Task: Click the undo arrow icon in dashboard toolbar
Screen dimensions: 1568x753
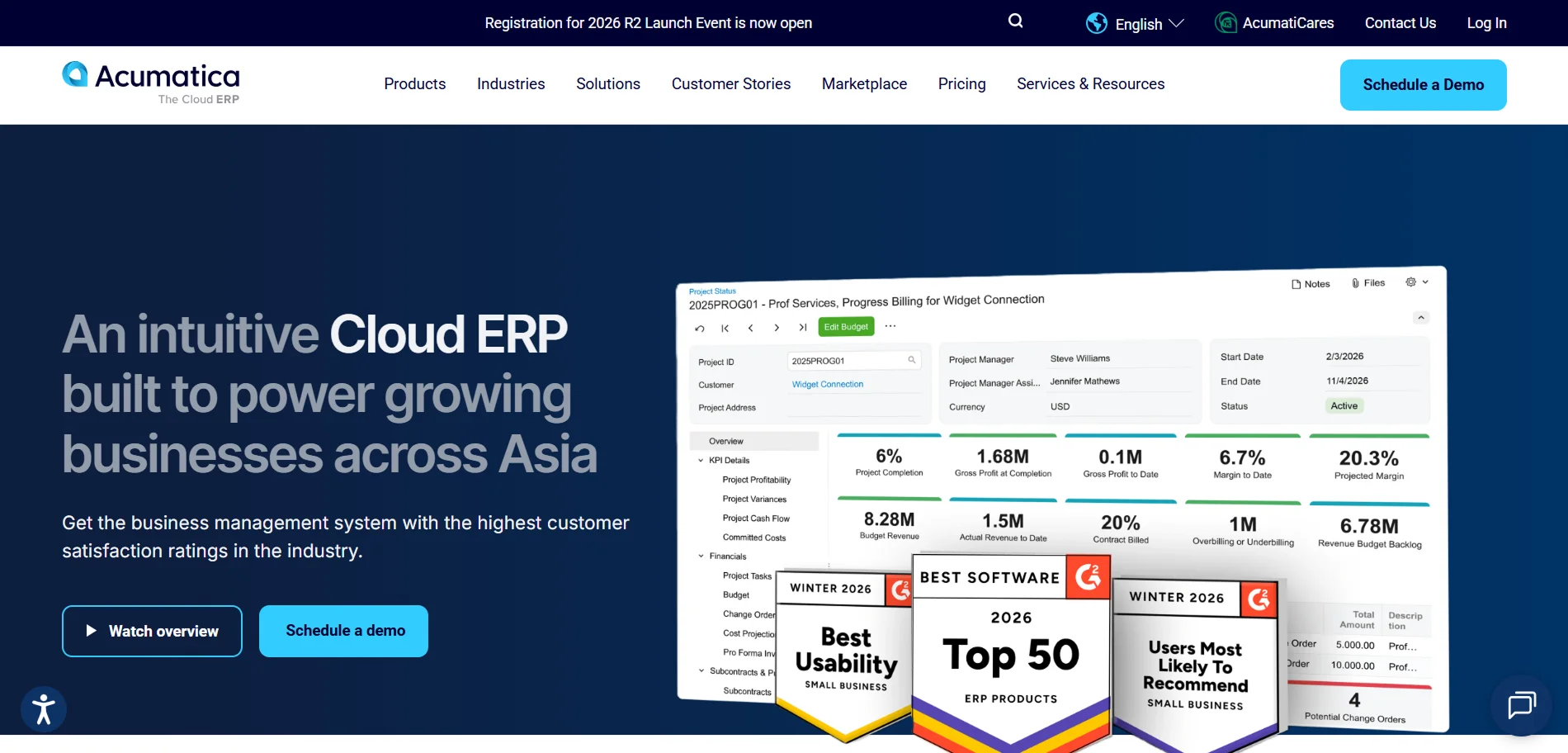Action: (700, 329)
